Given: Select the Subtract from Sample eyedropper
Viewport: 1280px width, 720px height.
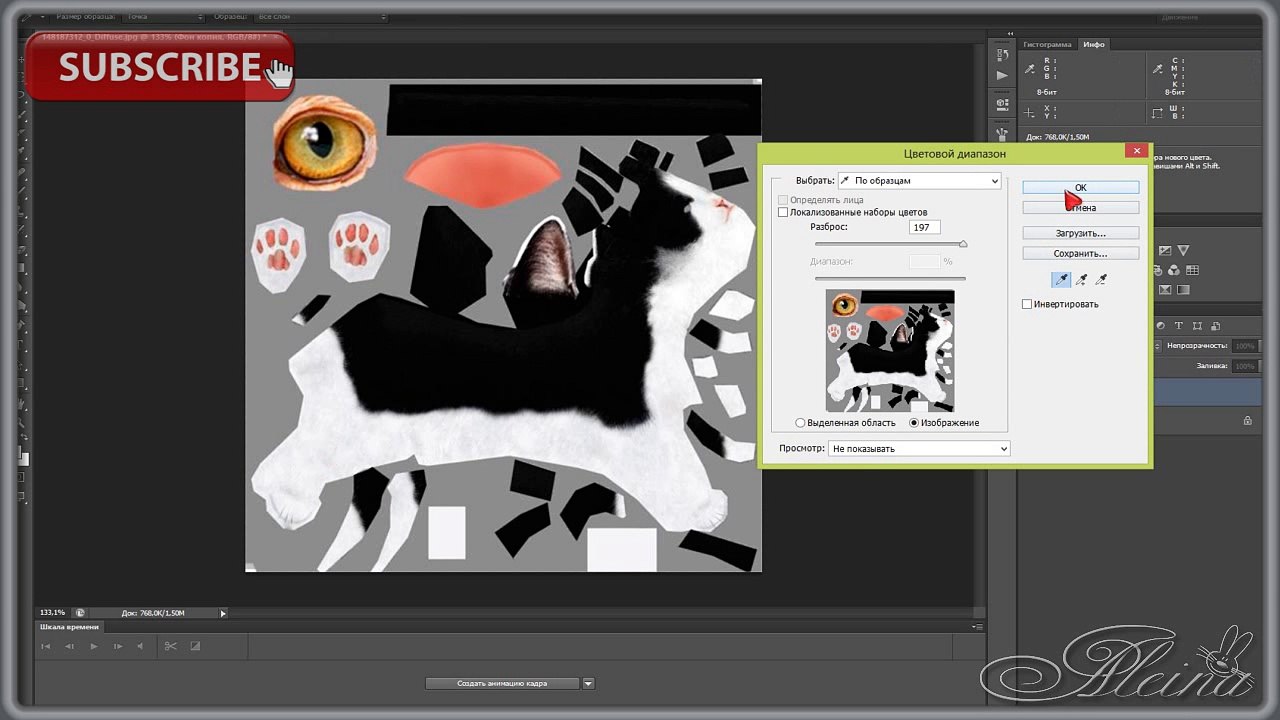Looking at the screenshot, I should (x=1101, y=280).
